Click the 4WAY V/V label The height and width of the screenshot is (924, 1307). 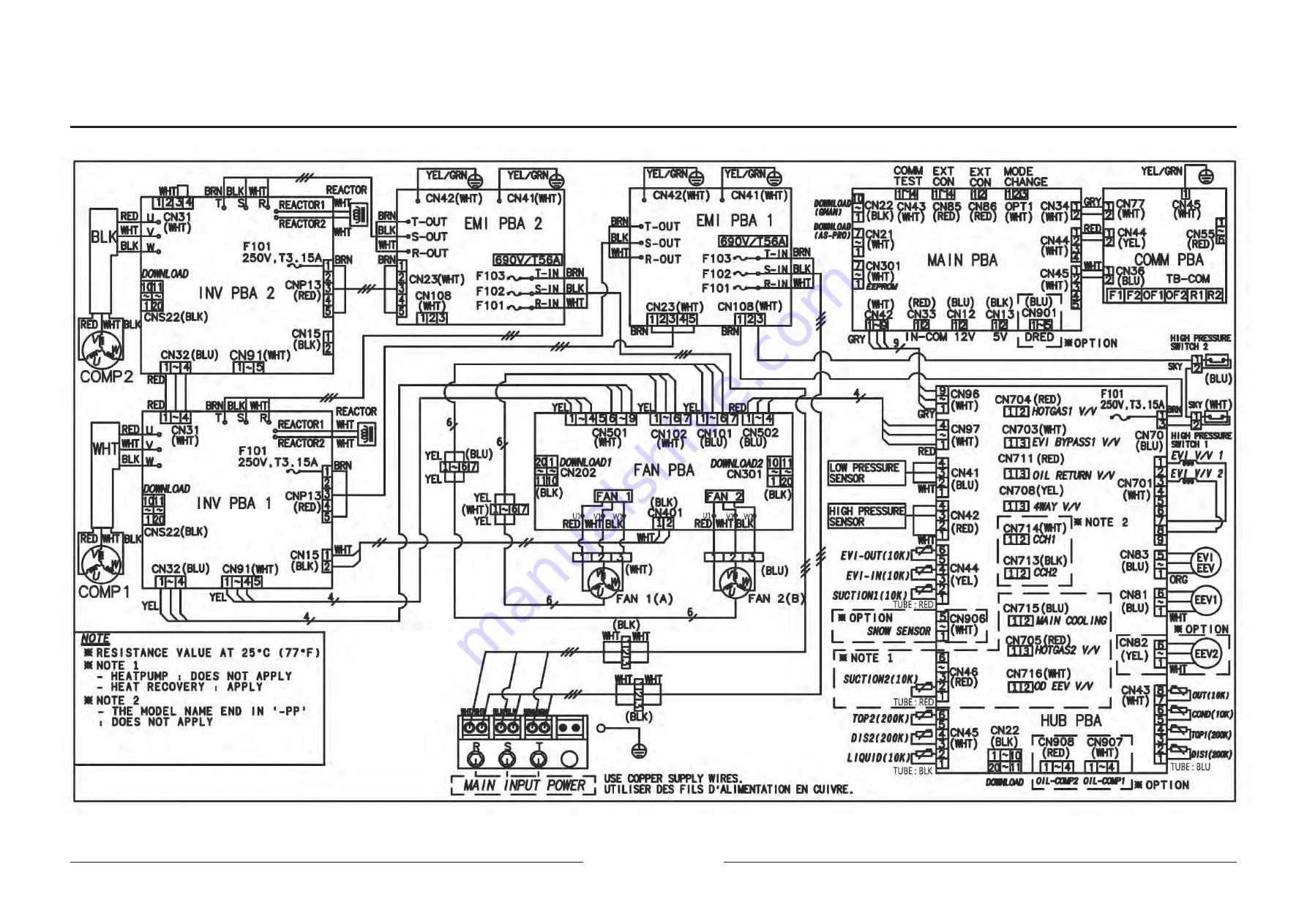tap(1057, 506)
